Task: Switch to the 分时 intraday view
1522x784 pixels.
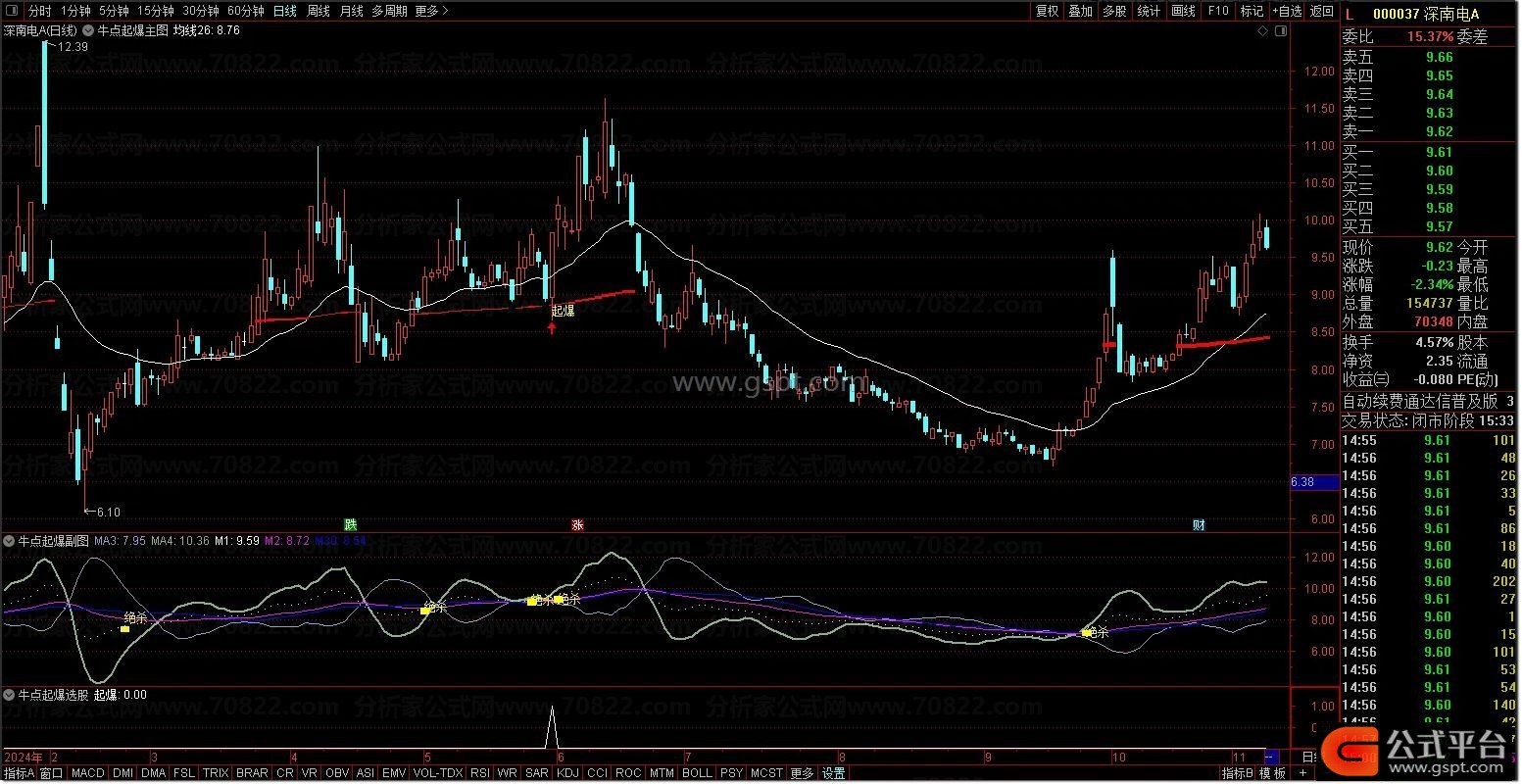Action: point(39,12)
